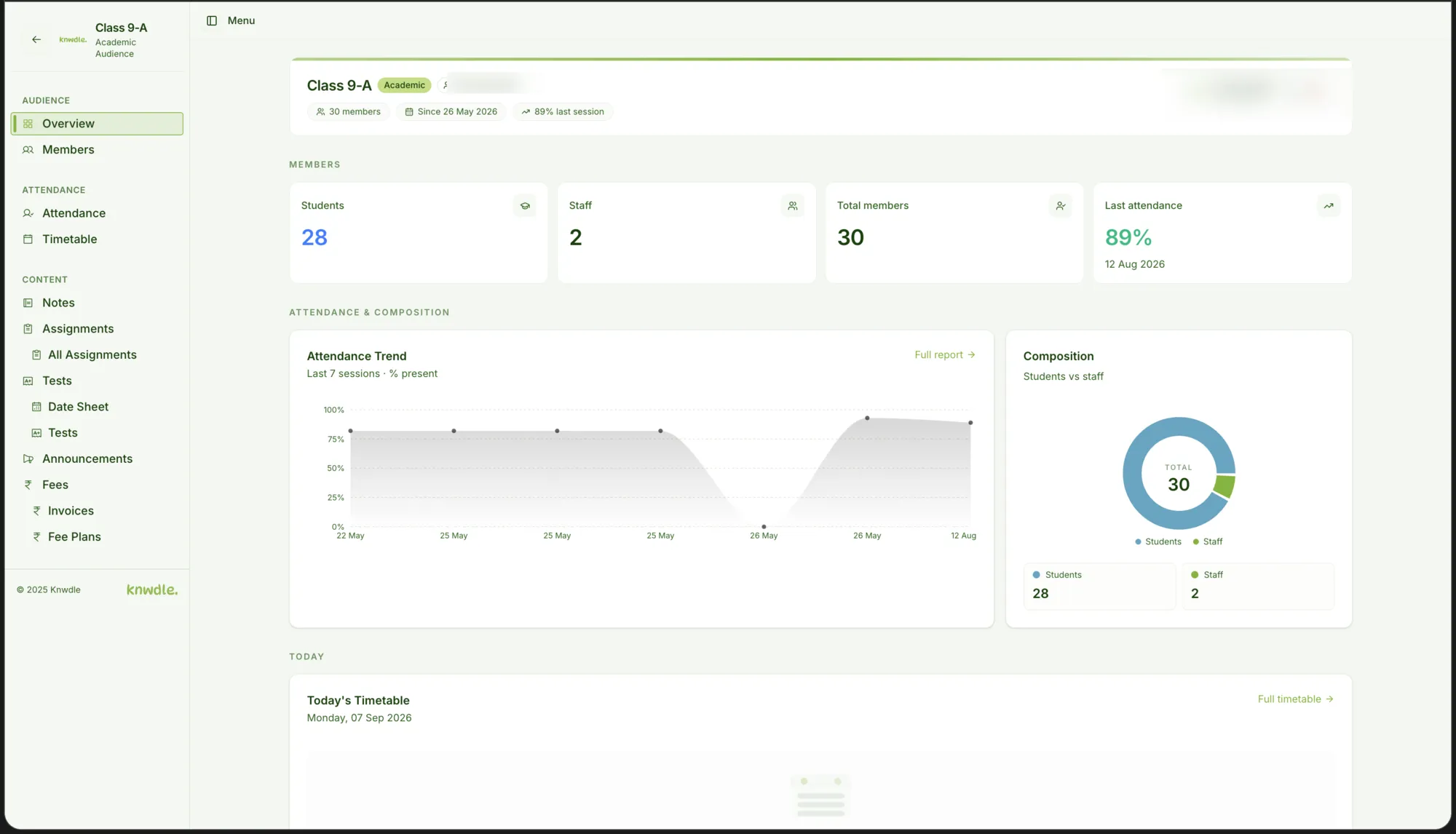1456x834 pixels.
Task: Open the Fees section
Action: point(97,485)
